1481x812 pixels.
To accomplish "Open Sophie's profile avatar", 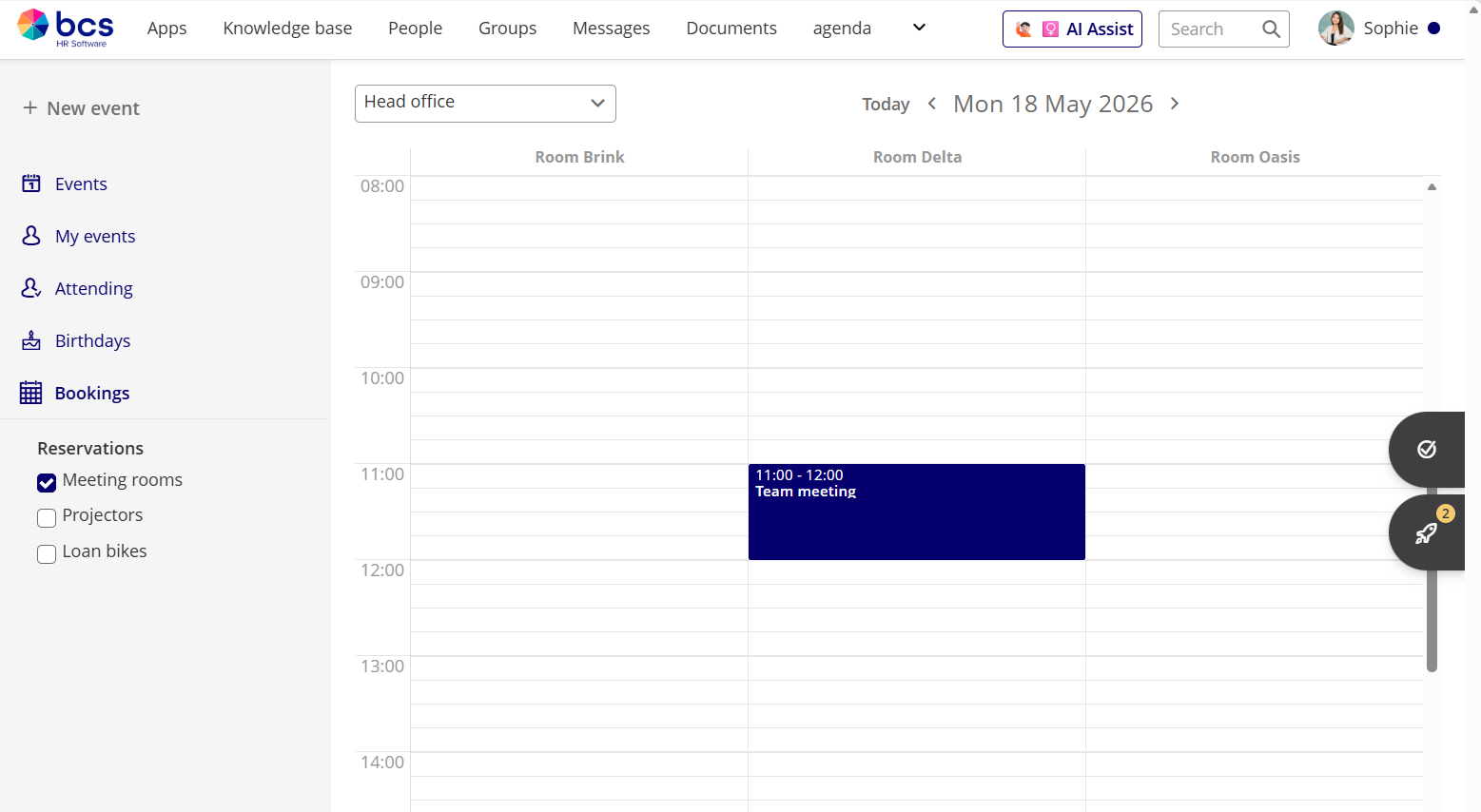I will [x=1336, y=29].
